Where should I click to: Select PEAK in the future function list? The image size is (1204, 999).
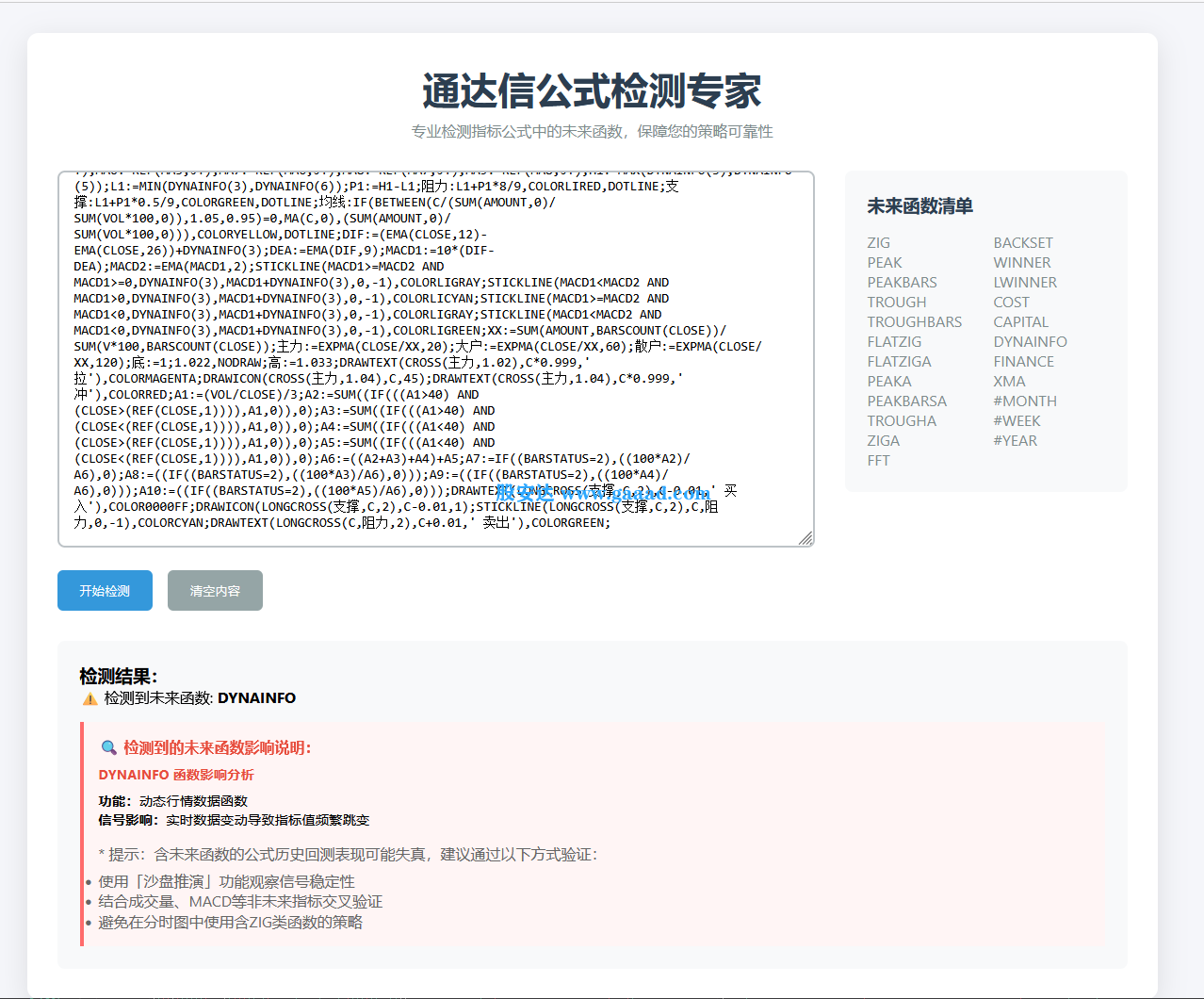coord(885,262)
